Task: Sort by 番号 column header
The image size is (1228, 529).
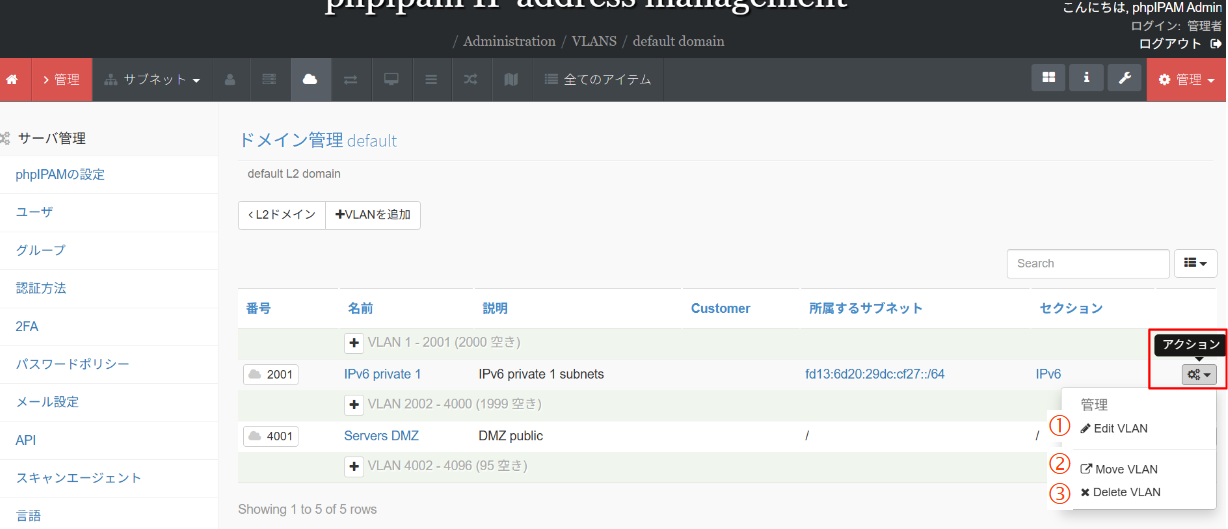Action: 258,308
